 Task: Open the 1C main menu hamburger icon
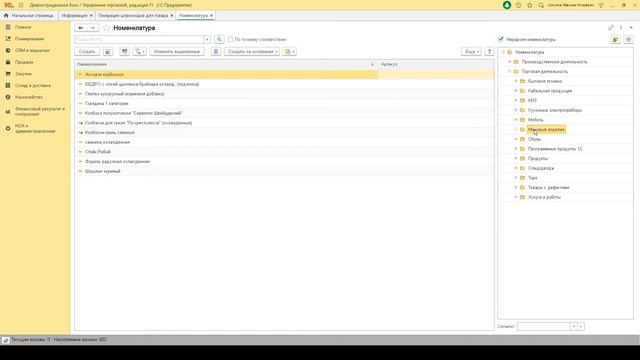click(x=21, y=5)
